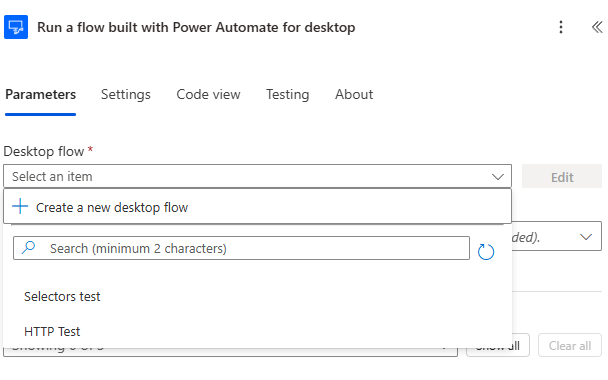Refresh the desktop flow list
Image resolution: width=608 pixels, height=380 pixels.
(x=486, y=252)
